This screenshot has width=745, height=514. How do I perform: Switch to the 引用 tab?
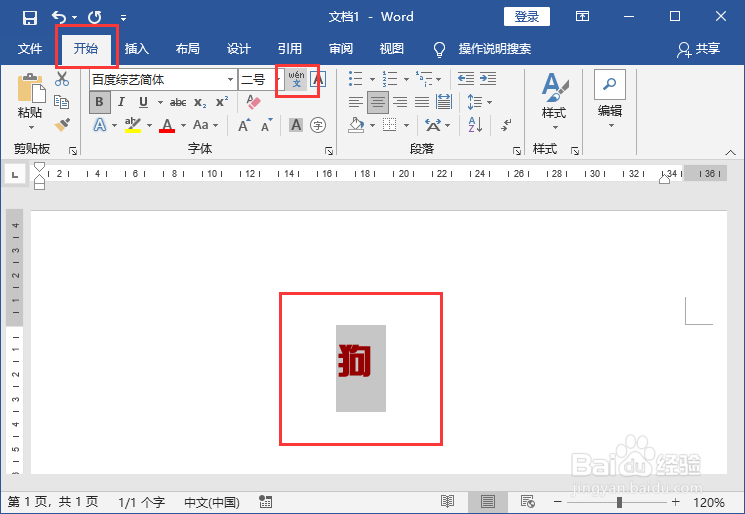pos(290,48)
